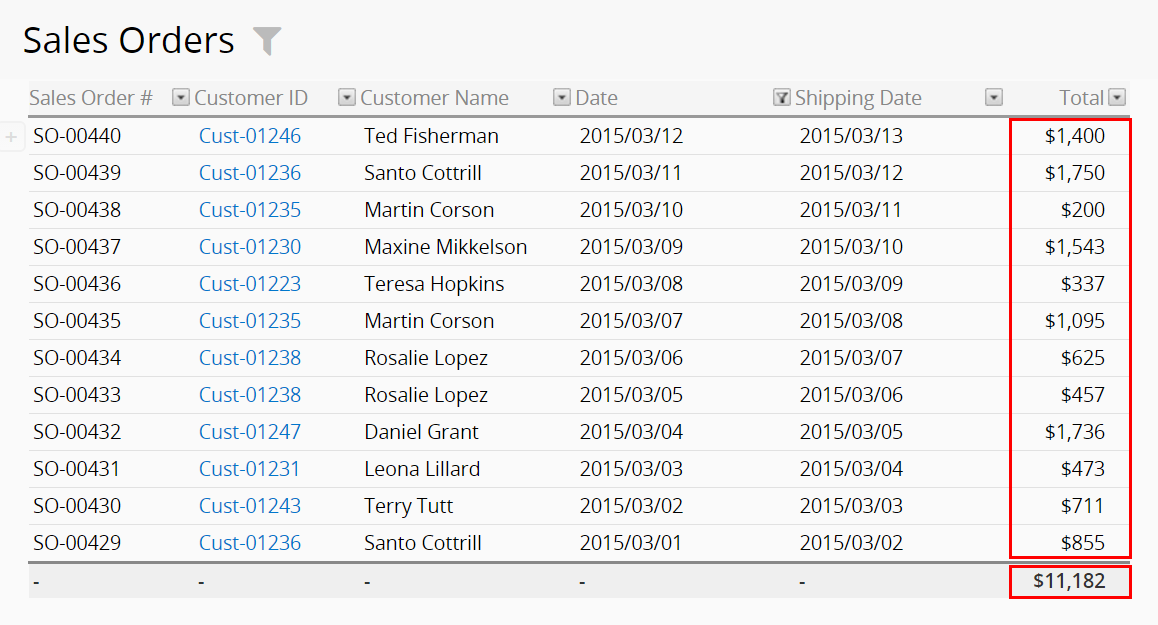Click the Cust-01223 customer link
The width and height of the screenshot is (1158, 625).
[250, 284]
